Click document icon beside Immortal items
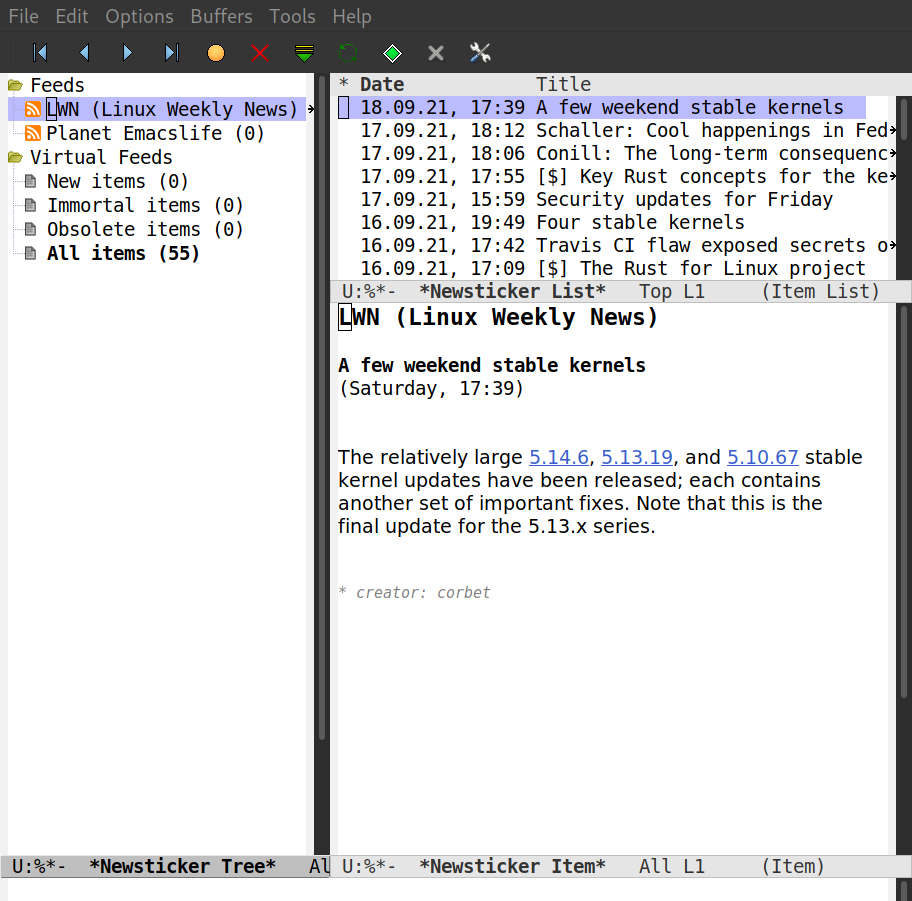This screenshot has width=912, height=901. pyautogui.click(x=31, y=205)
